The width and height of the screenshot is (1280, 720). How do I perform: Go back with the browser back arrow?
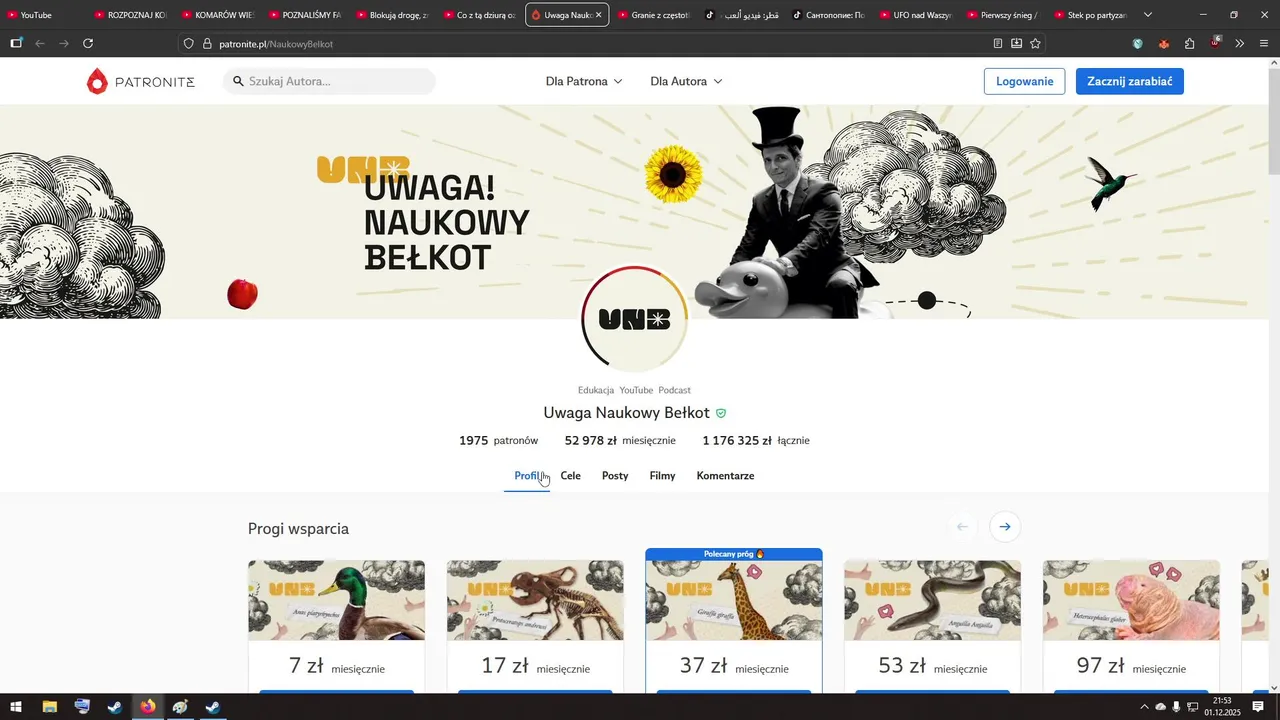(40, 44)
